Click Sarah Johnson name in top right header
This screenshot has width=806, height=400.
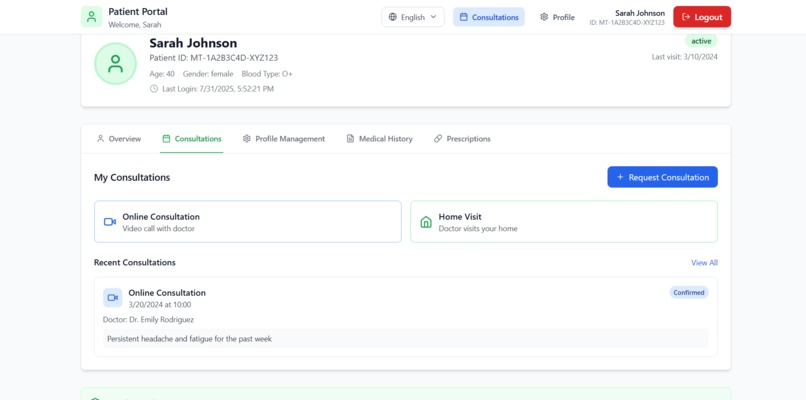[640, 13]
